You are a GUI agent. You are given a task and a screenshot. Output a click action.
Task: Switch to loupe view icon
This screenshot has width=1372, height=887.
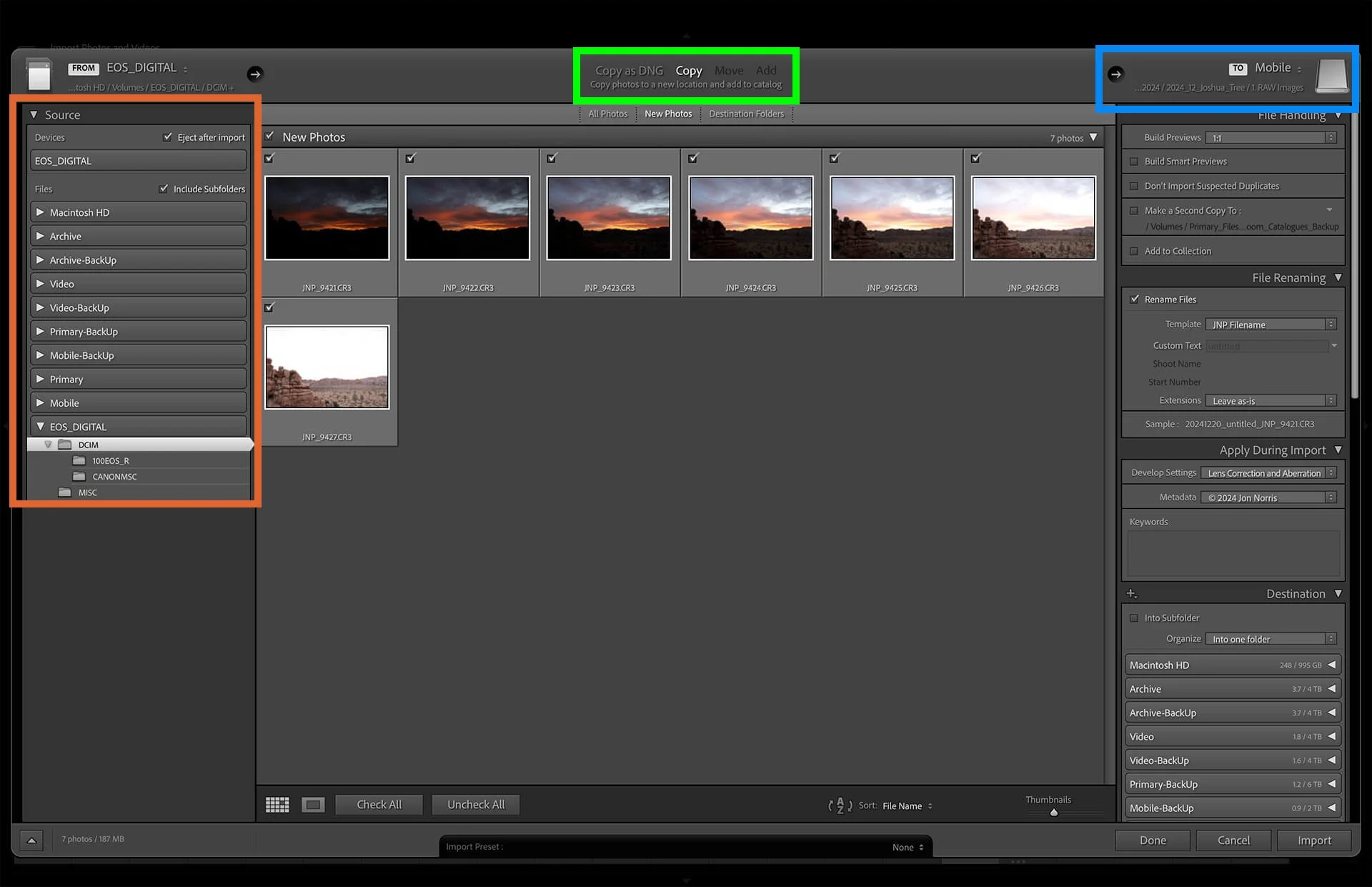(x=313, y=805)
